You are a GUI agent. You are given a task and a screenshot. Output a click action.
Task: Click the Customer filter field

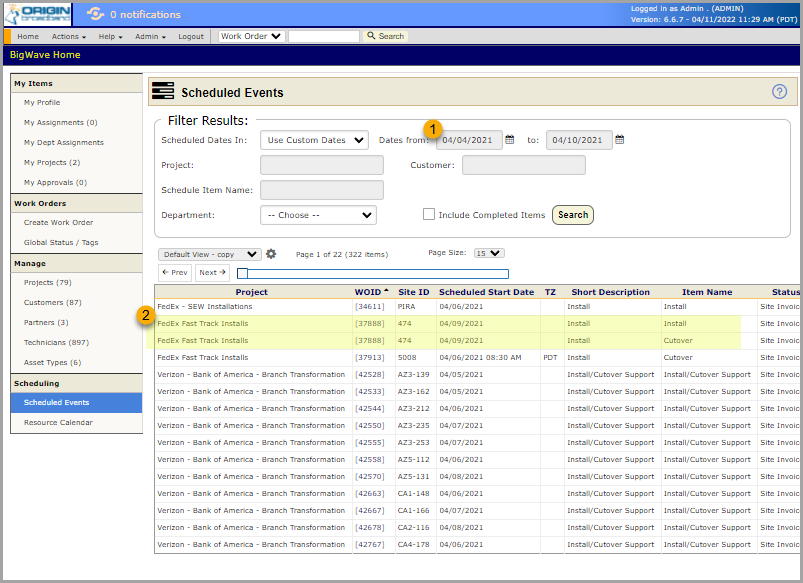(523, 165)
